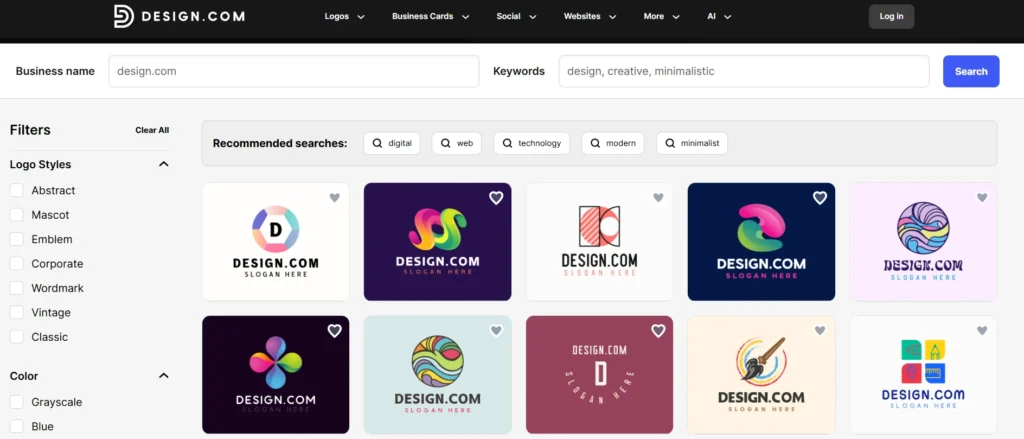Click the Log in button
Viewport: 1024px width, 439px height.
click(891, 16)
